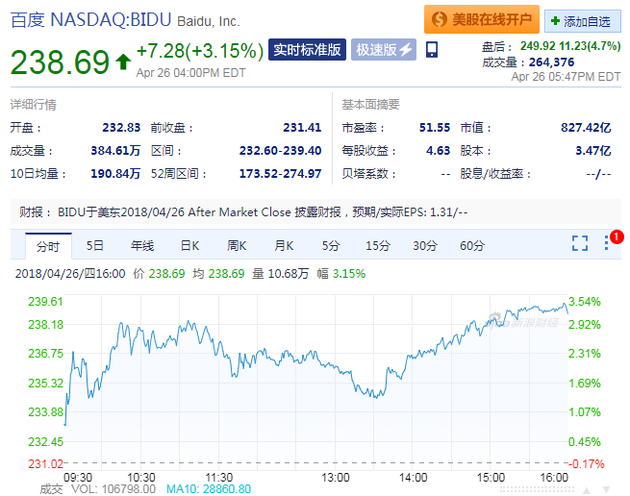Click the 基本面摘要 section heading
Screen dimensions: 630x496
(x=370, y=105)
